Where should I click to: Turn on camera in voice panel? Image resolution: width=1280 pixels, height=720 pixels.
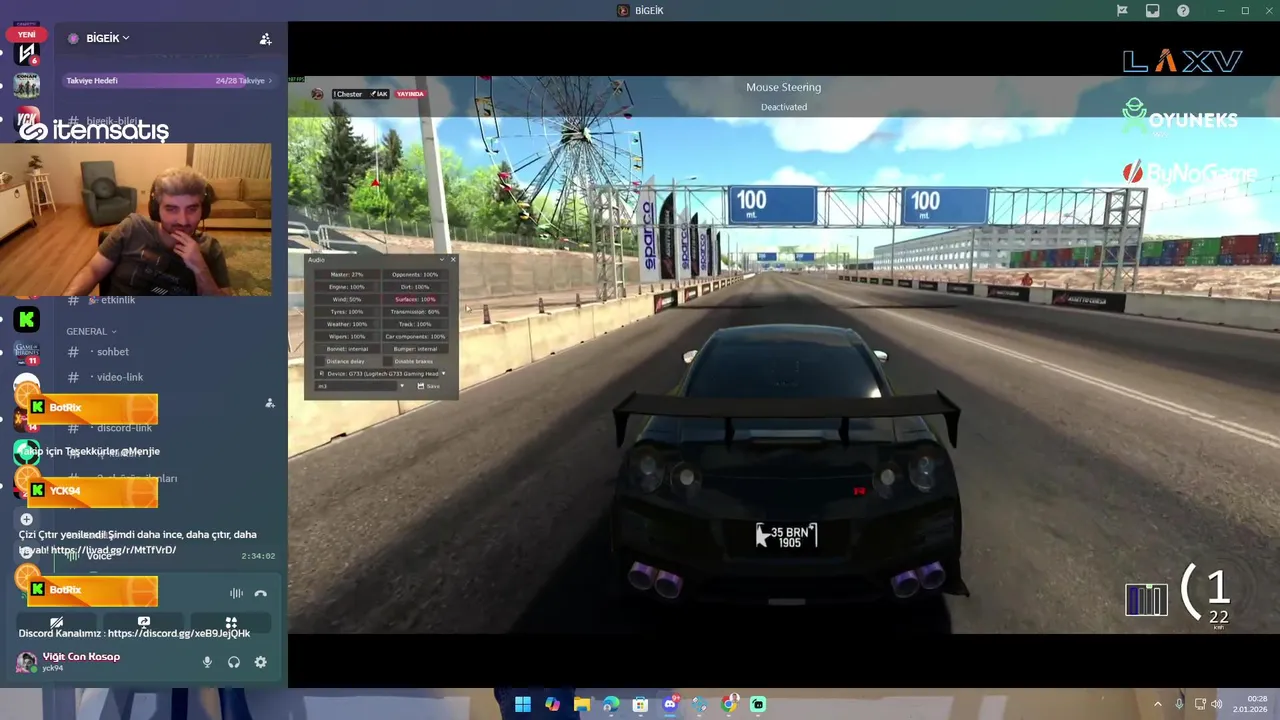pos(57,622)
